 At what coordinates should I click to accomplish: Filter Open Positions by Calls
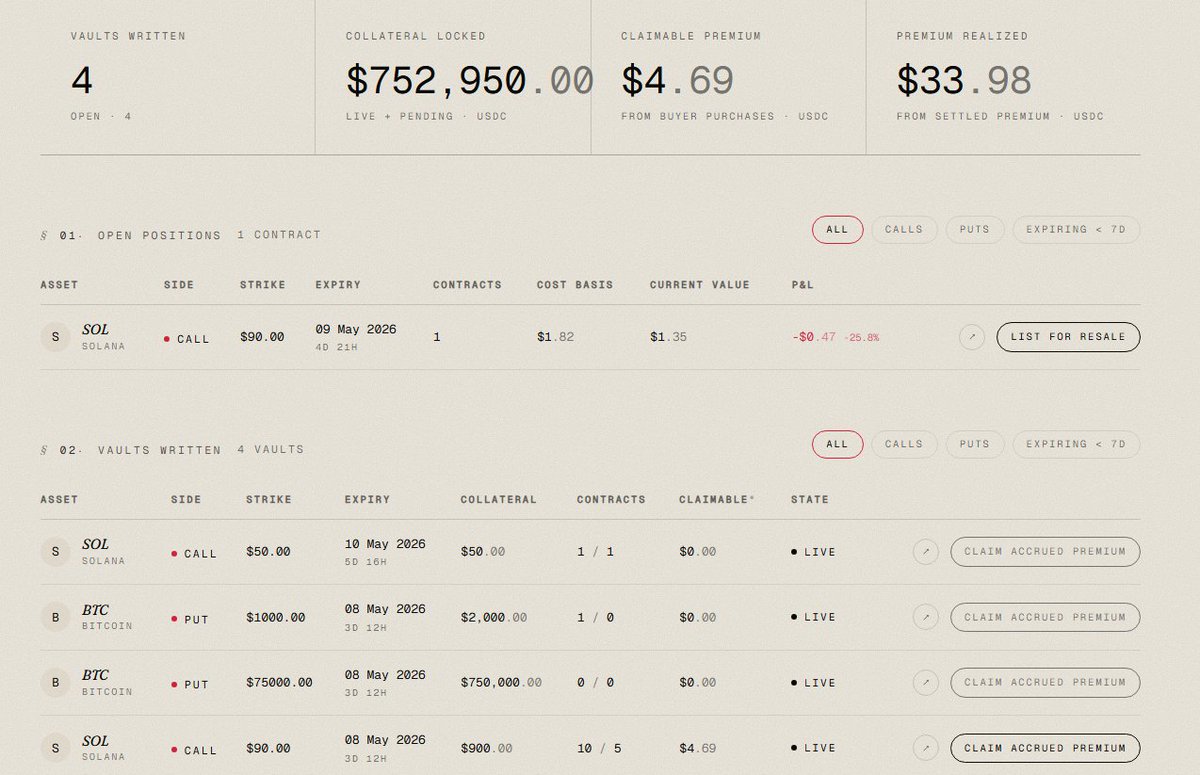tap(904, 230)
